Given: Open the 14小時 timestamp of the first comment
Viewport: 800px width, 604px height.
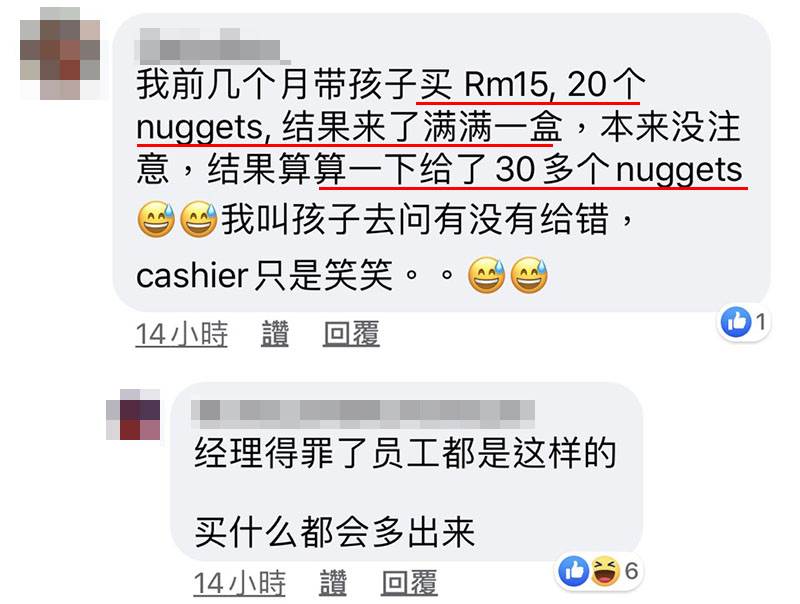Looking at the screenshot, I should [182, 334].
